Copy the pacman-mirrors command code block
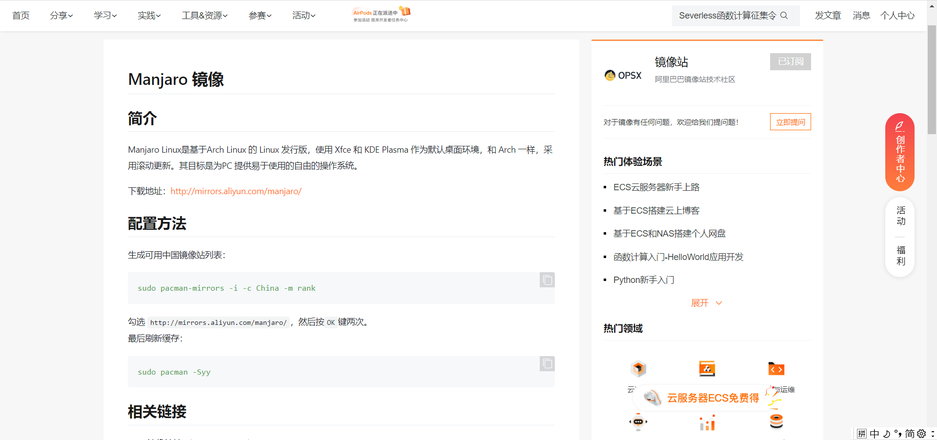This screenshot has width=937, height=440. [547, 280]
